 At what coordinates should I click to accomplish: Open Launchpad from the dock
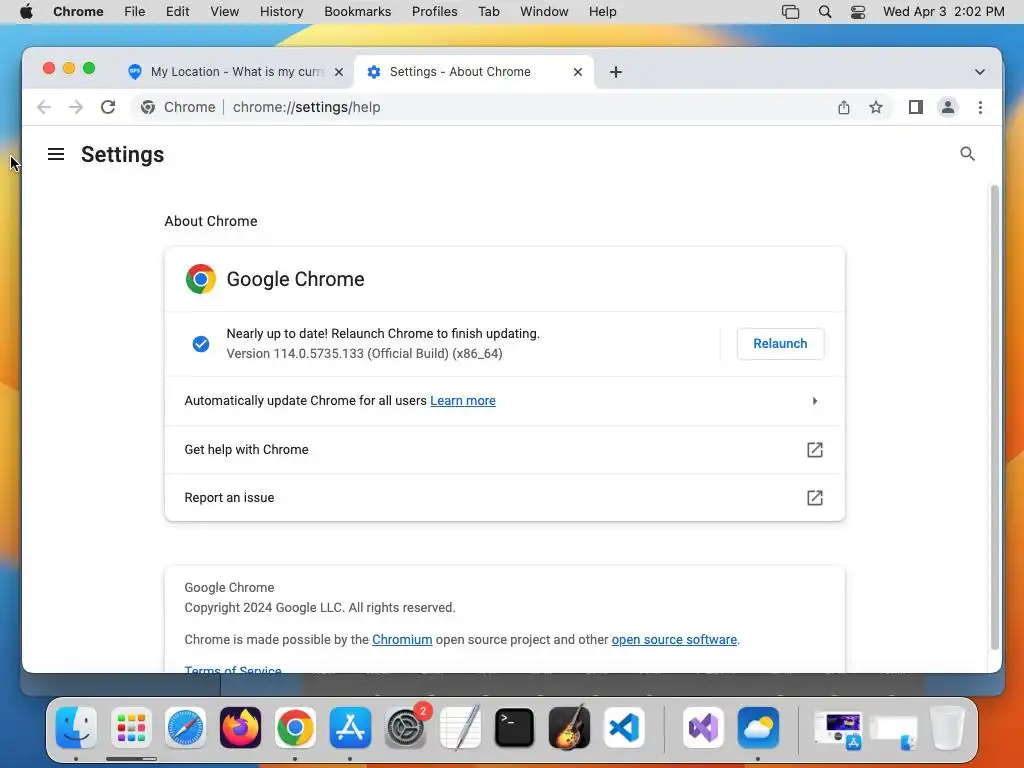pyautogui.click(x=131, y=727)
